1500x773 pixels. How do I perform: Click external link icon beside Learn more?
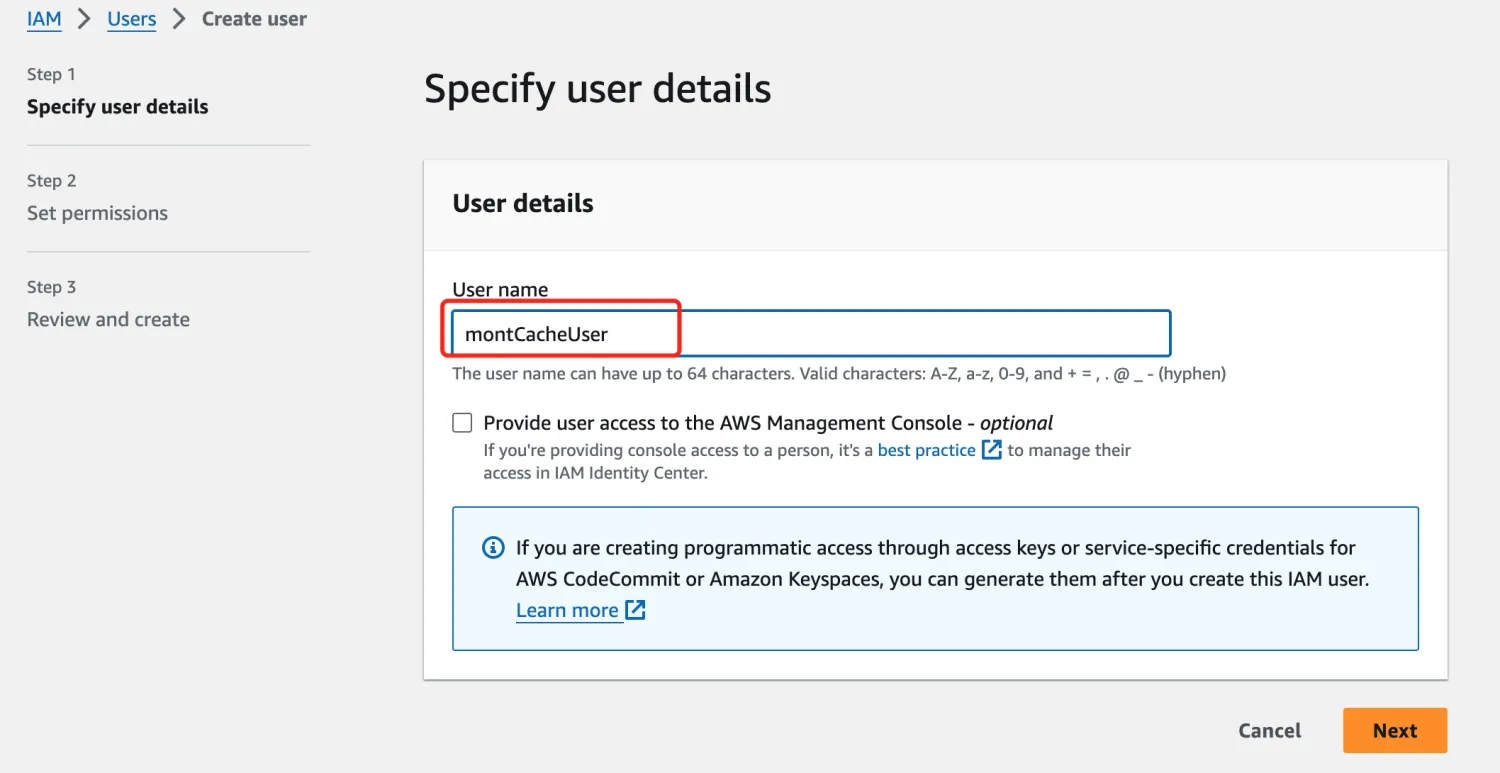click(x=635, y=610)
